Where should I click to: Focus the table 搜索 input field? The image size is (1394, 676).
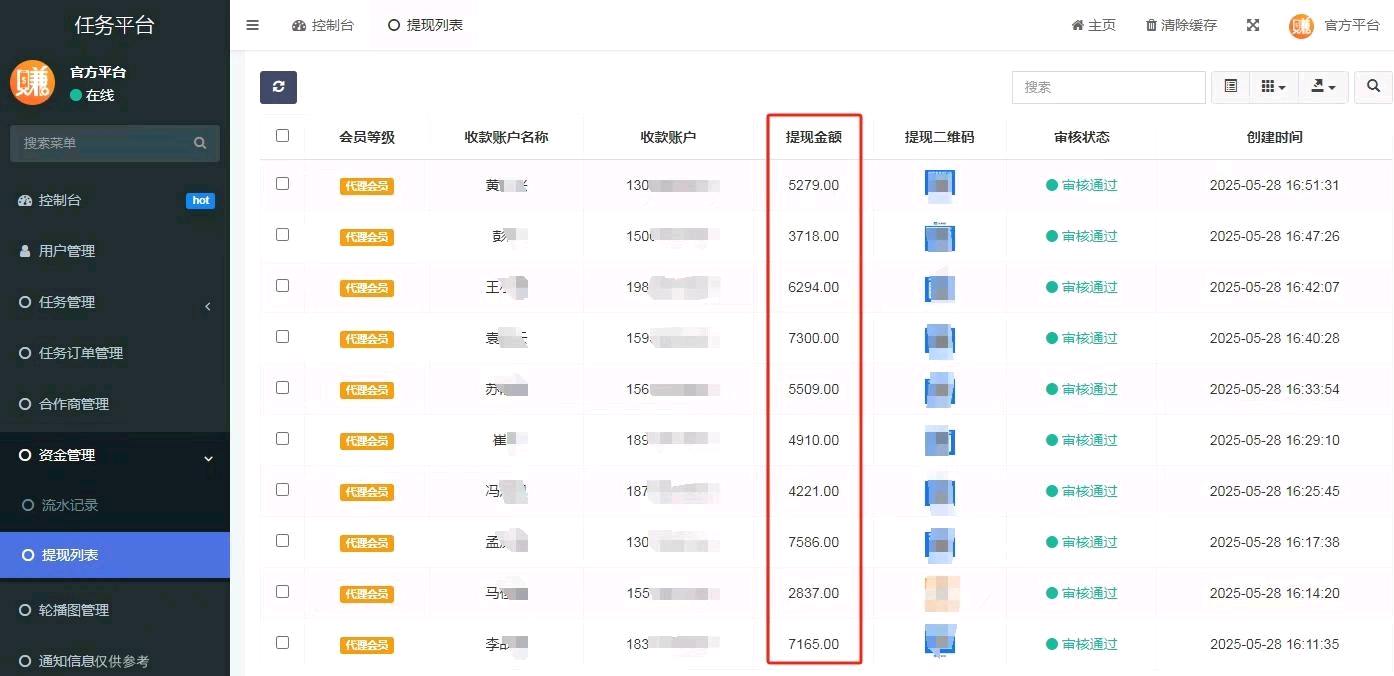1108,87
